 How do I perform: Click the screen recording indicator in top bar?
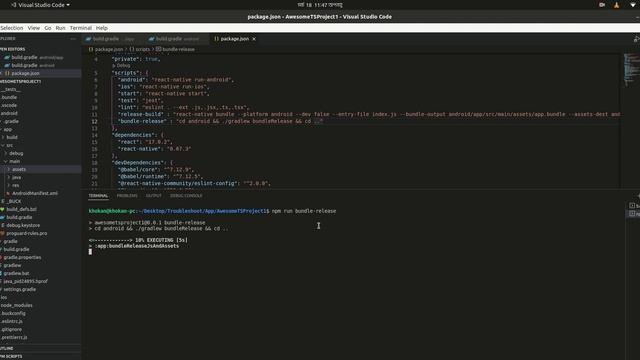coord(602,5)
